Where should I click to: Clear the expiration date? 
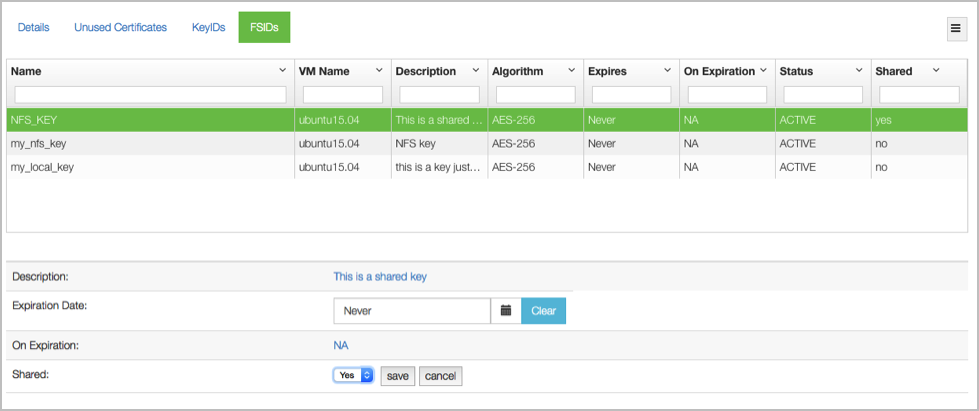tap(544, 310)
